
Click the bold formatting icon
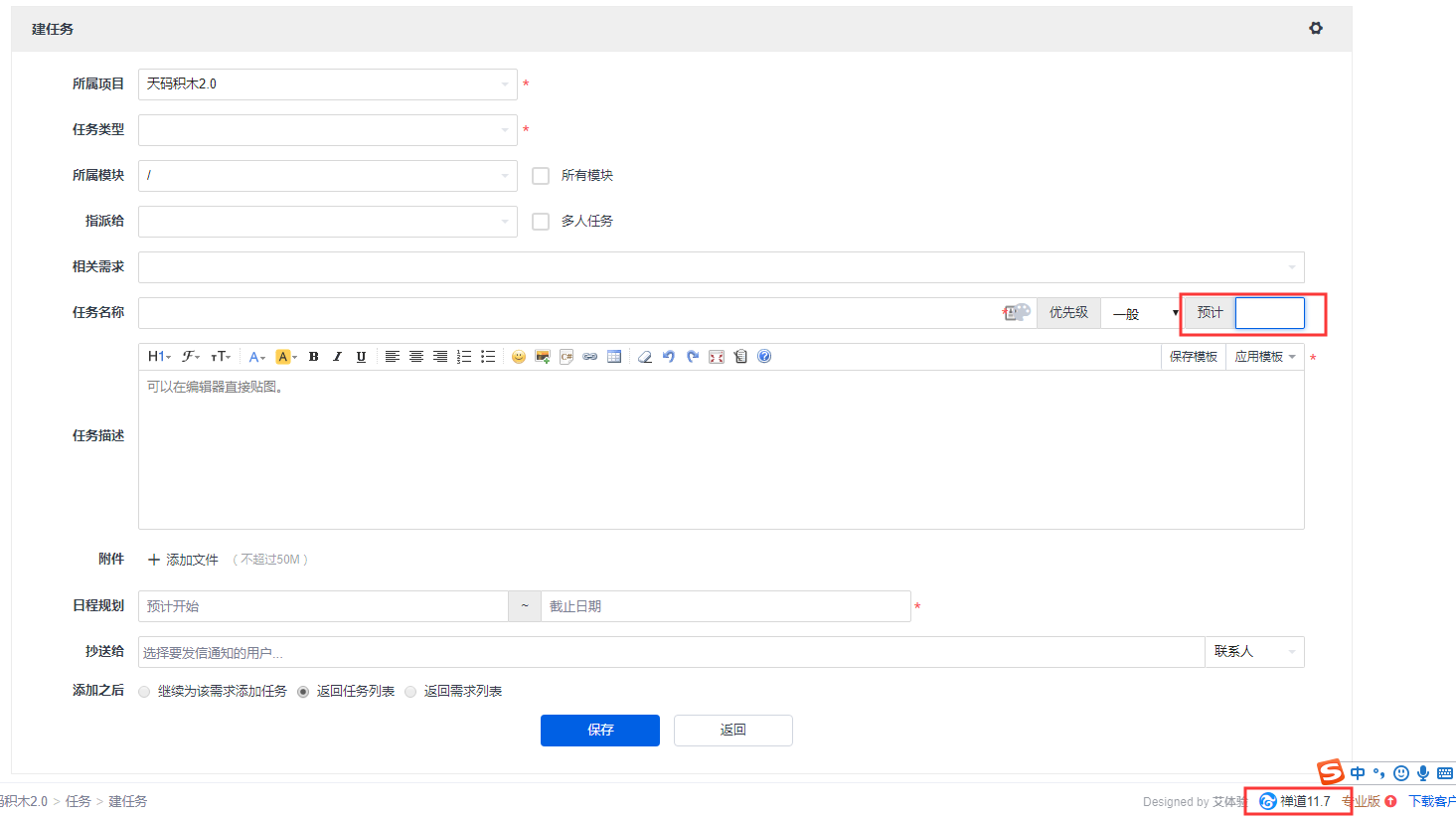pos(313,357)
